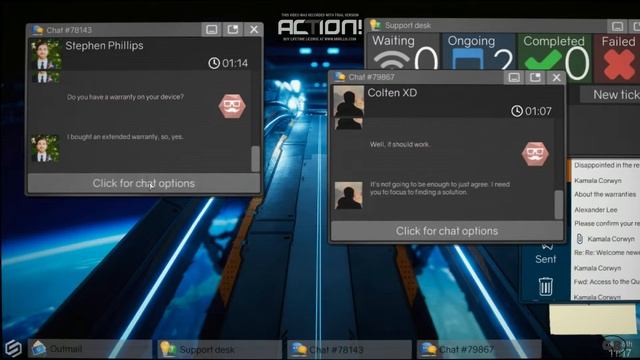Open the Trash folder icon
Viewport: 640px width, 360px height.
546,286
